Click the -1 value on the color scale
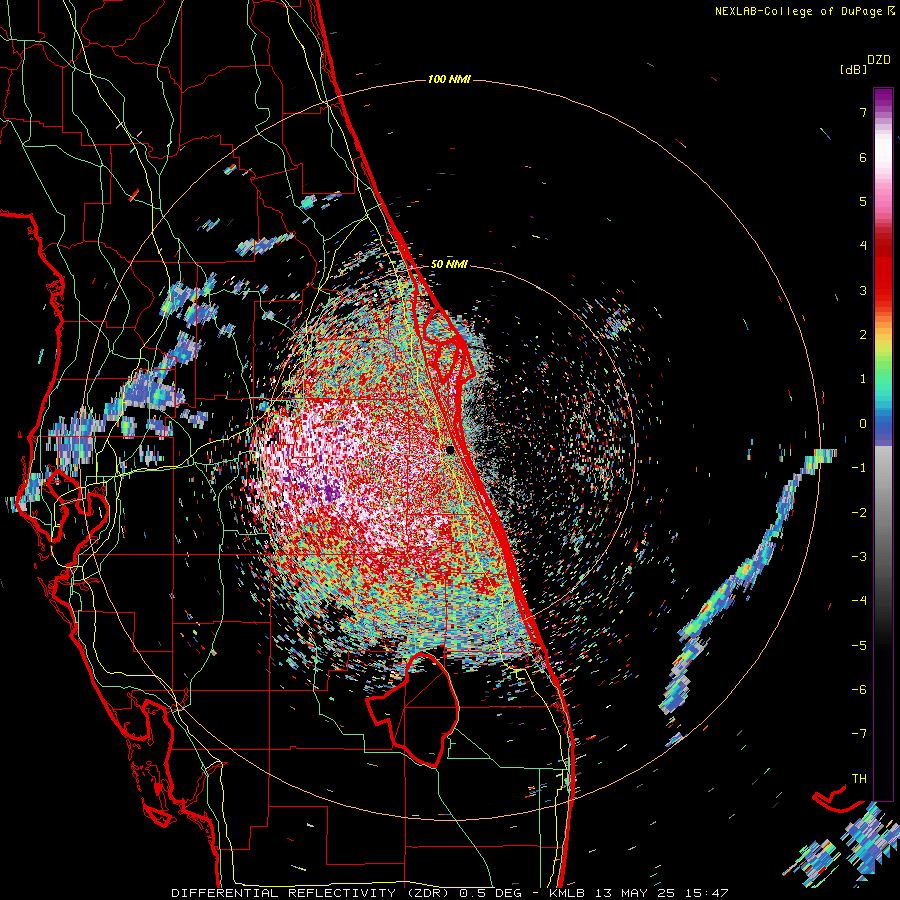This screenshot has width=900, height=900. 859,468
